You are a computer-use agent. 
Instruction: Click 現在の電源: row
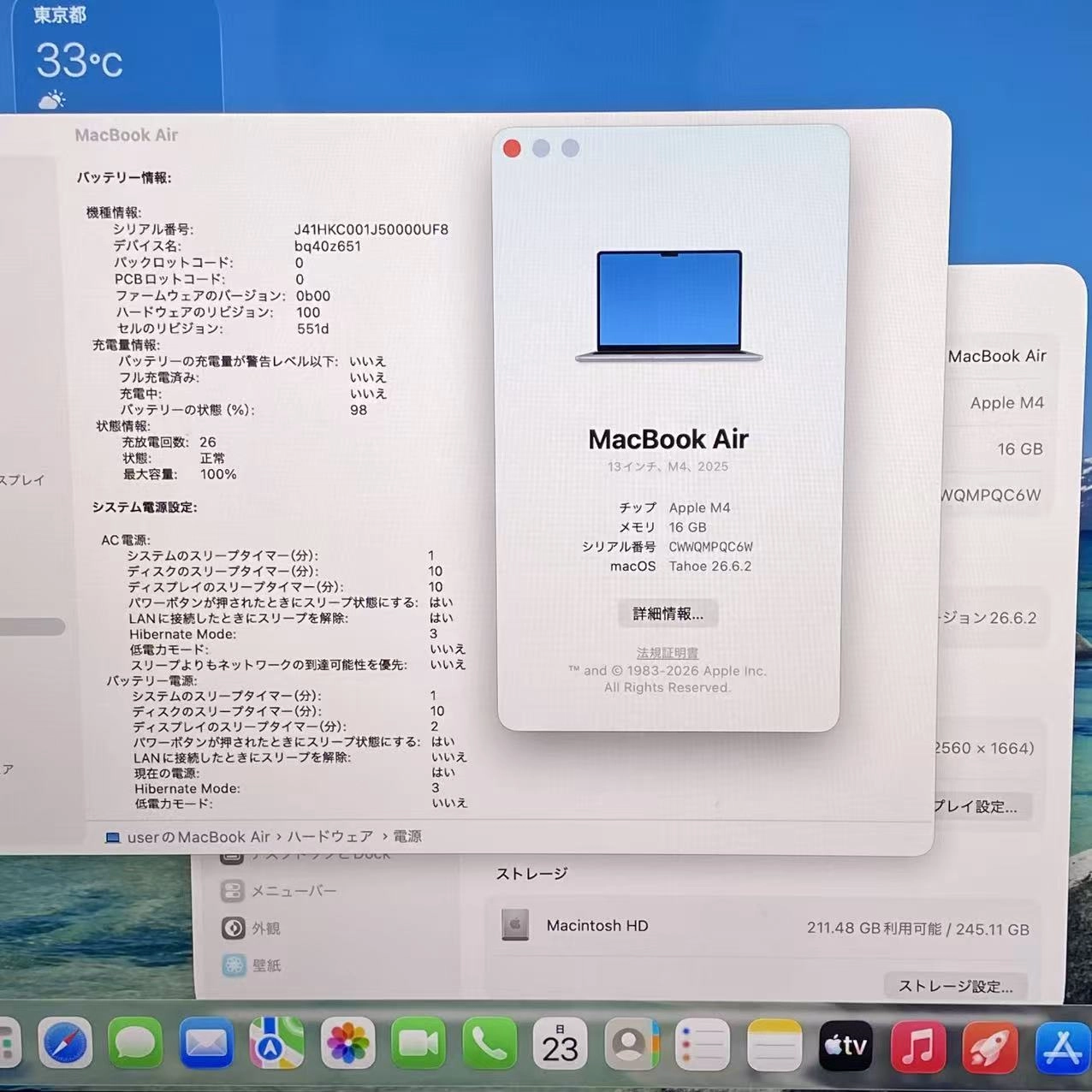pos(294,772)
